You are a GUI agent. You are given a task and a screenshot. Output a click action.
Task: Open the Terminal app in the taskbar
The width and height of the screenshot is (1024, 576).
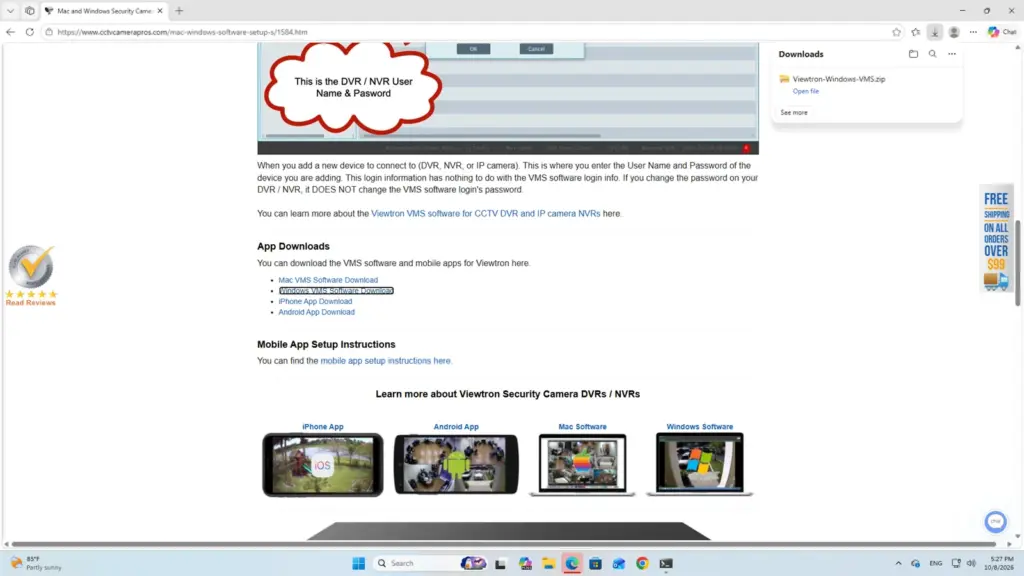tap(665, 563)
